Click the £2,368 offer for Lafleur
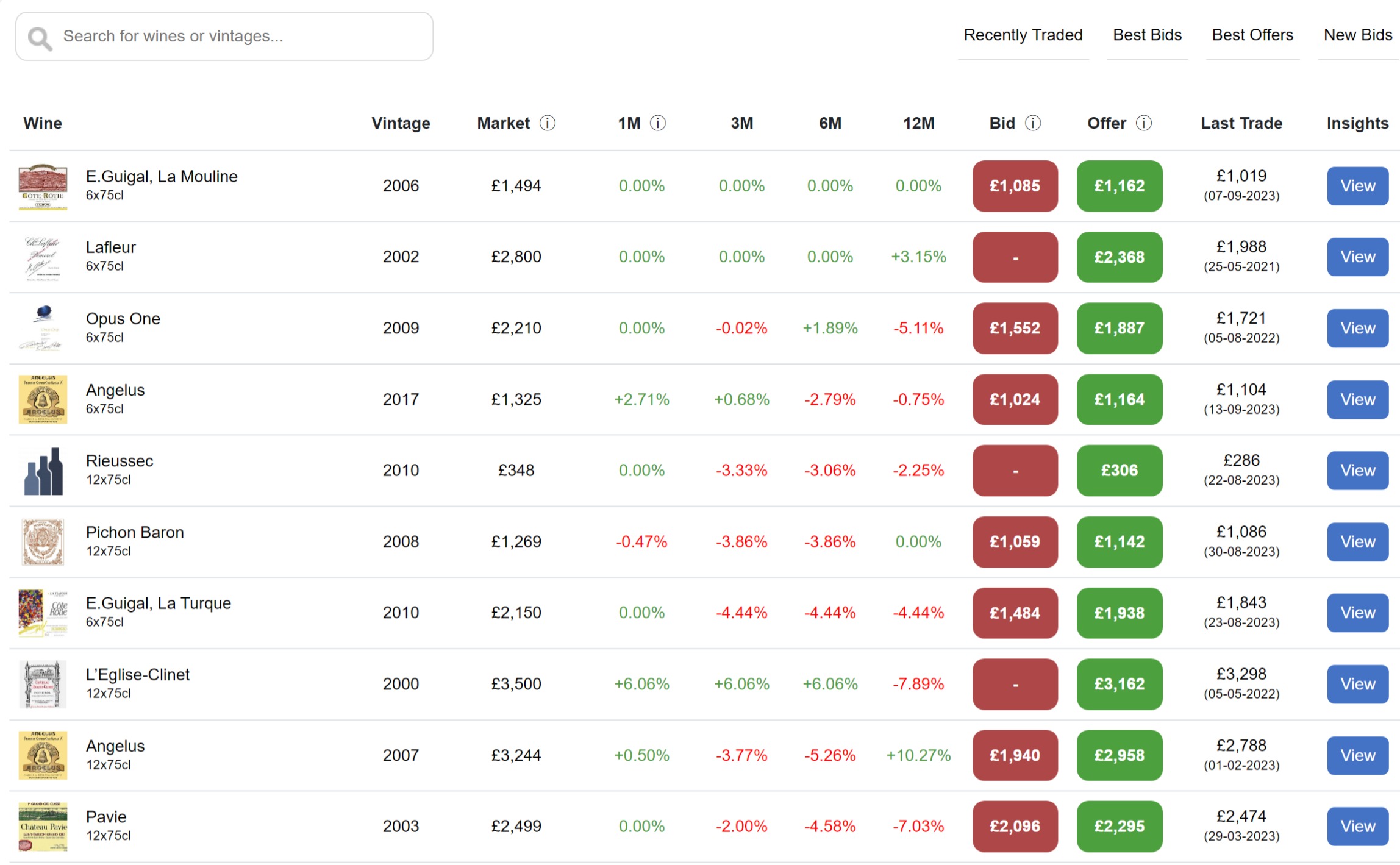Viewport: 1400px width, 865px height. [x=1120, y=257]
